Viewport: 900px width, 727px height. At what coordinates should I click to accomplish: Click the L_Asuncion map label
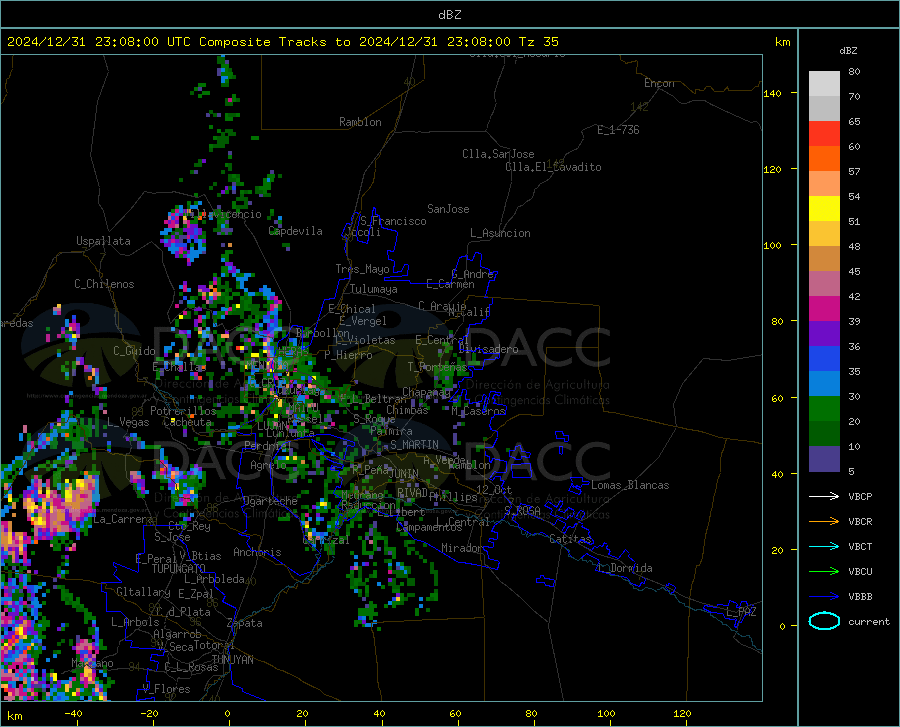point(500,233)
